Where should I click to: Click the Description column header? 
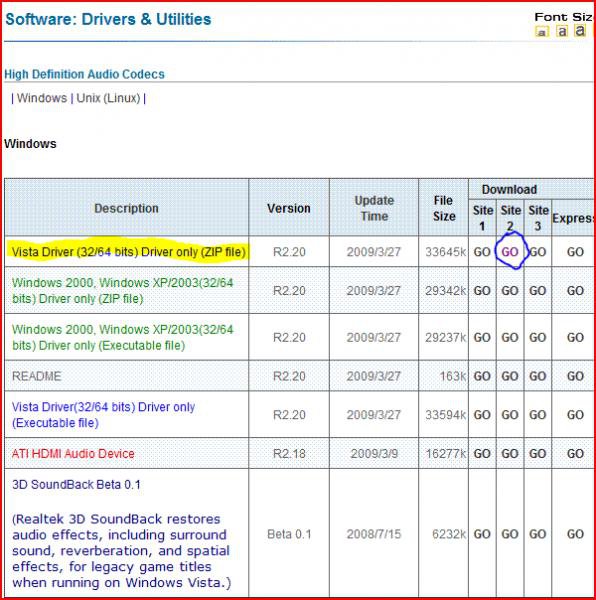click(x=126, y=209)
